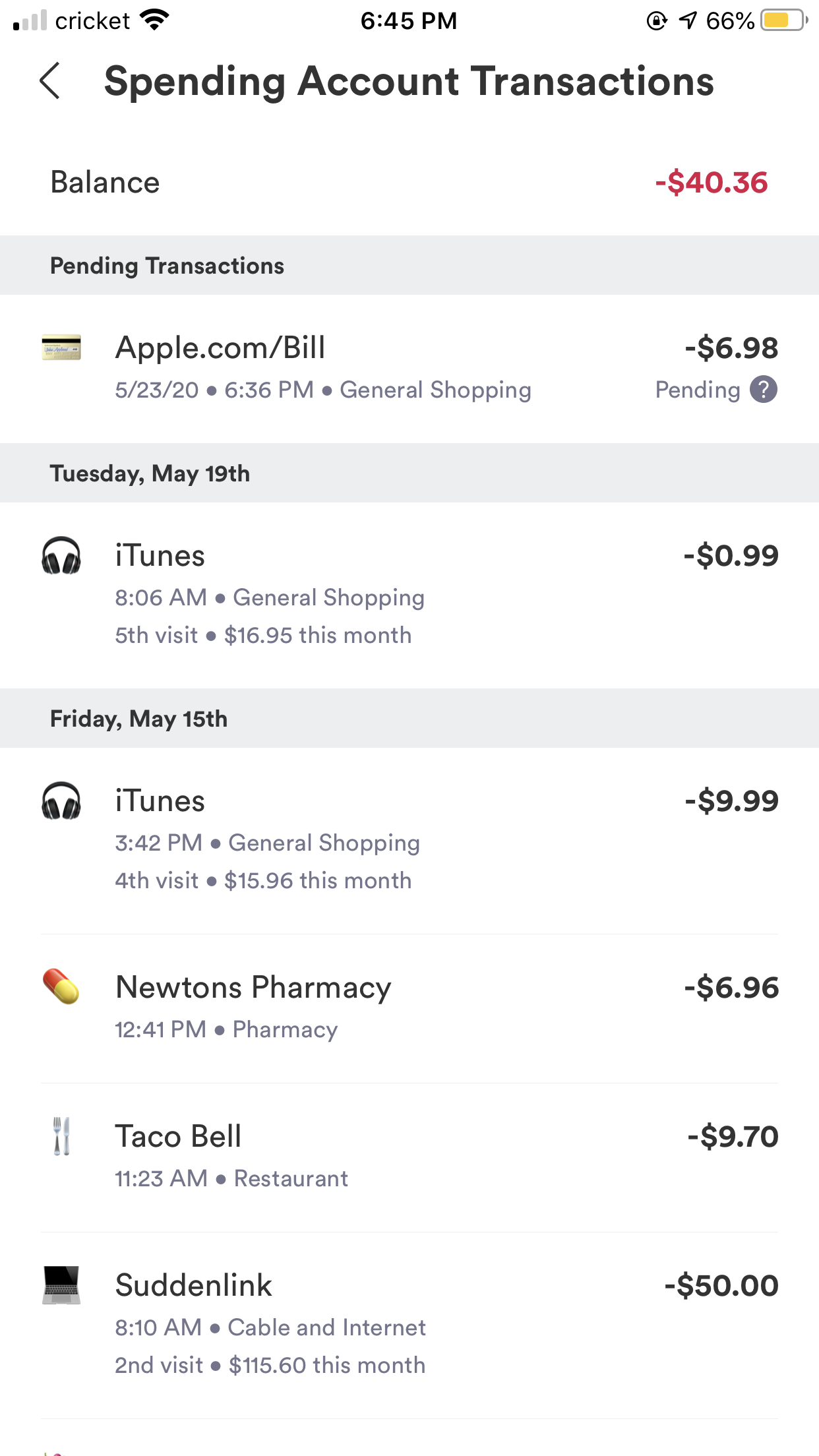Tap the laptop icon beside Suddenlink
The image size is (819, 1456).
click(x=61, y=1285)
